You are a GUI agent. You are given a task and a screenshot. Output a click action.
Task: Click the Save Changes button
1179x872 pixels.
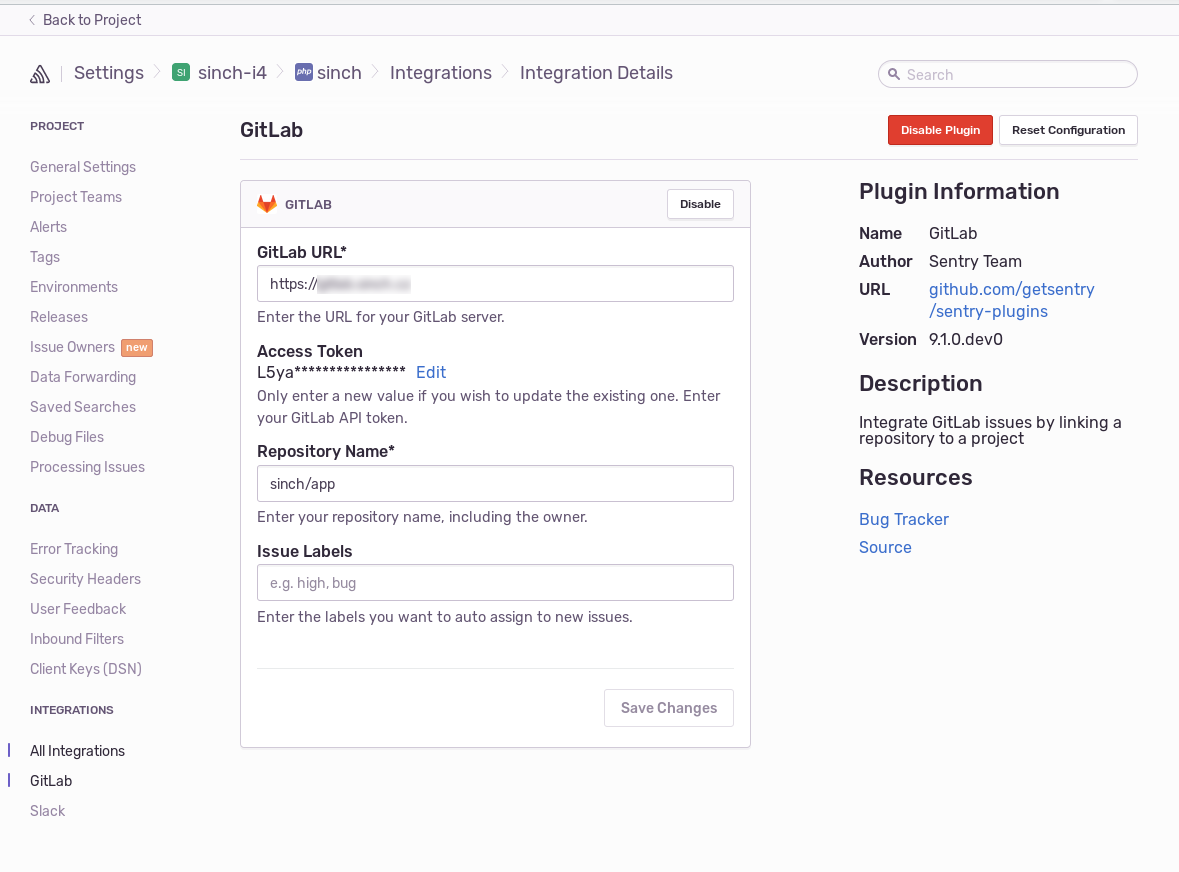(x=668, y=708)
